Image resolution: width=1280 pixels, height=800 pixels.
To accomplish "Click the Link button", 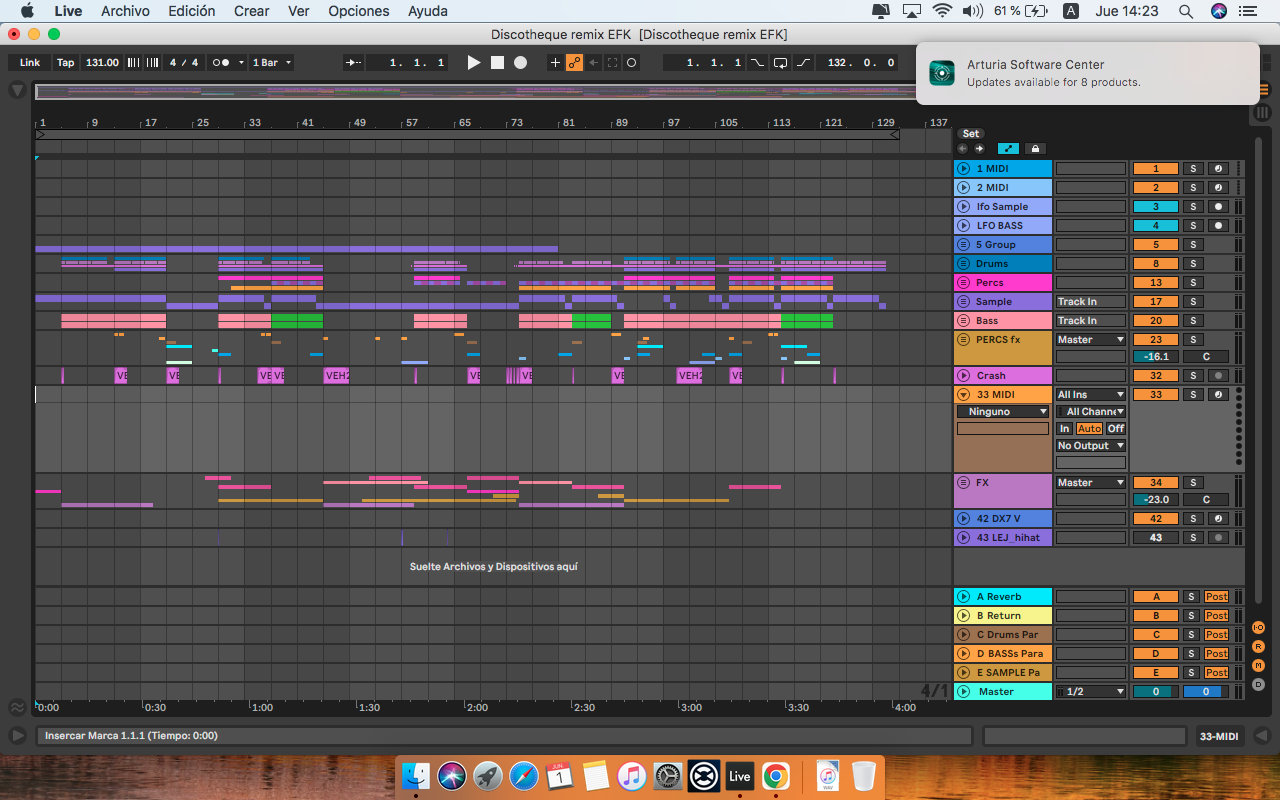I will (x=30, y=62).
